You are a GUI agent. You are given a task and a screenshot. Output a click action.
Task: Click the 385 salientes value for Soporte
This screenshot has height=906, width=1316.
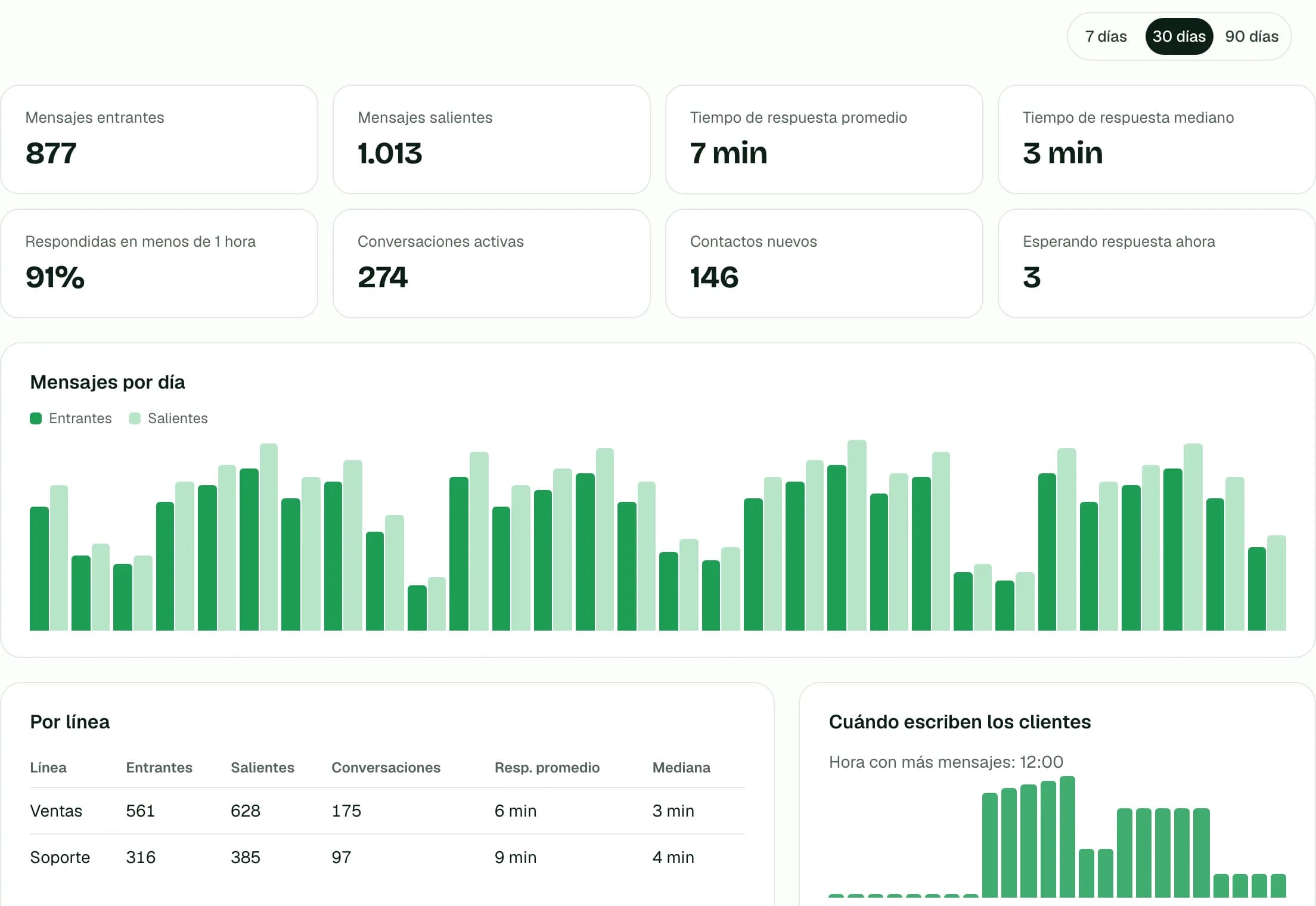click(x=246, y=857)
